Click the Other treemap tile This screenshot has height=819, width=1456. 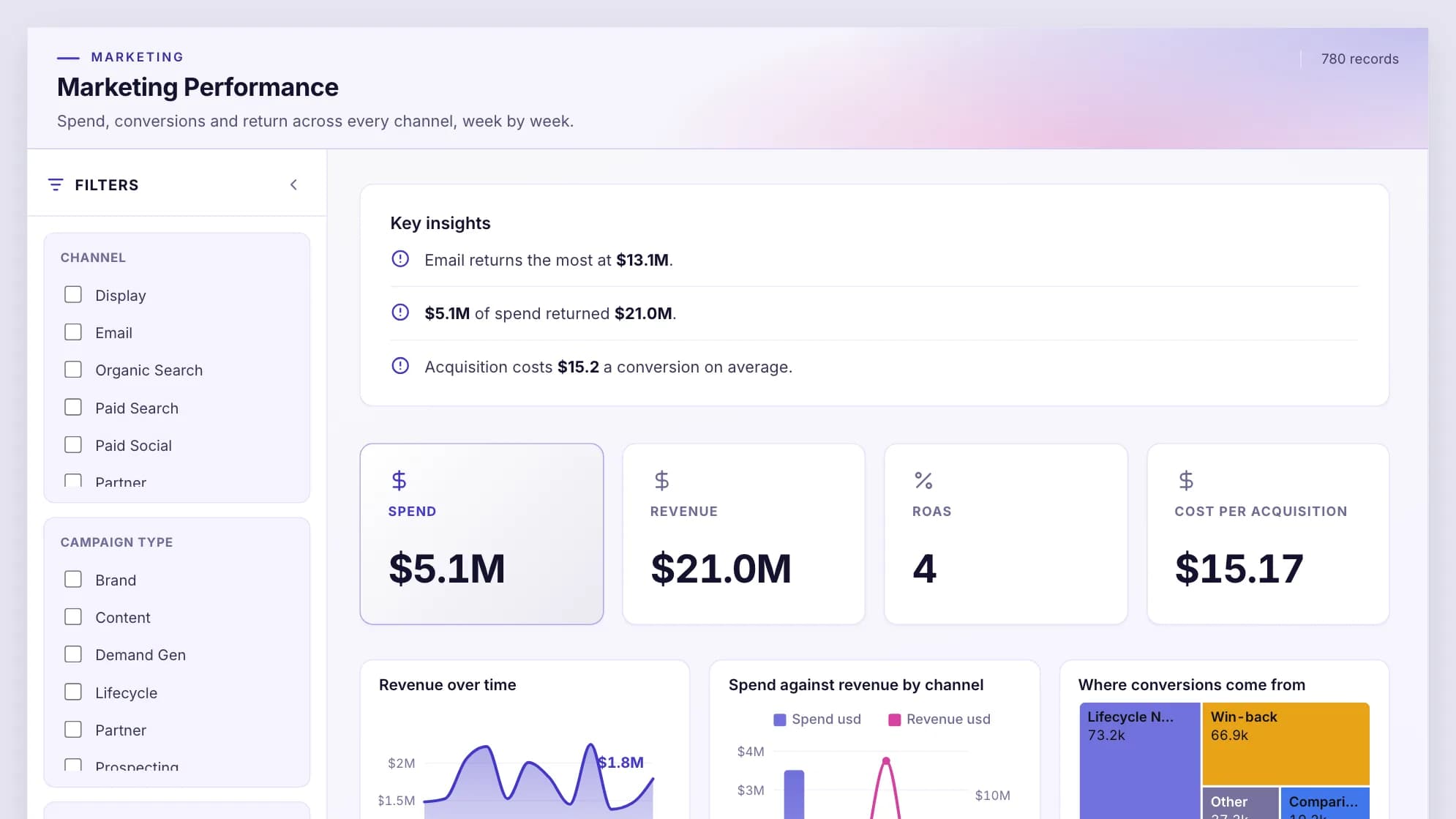coord(1240,804)
